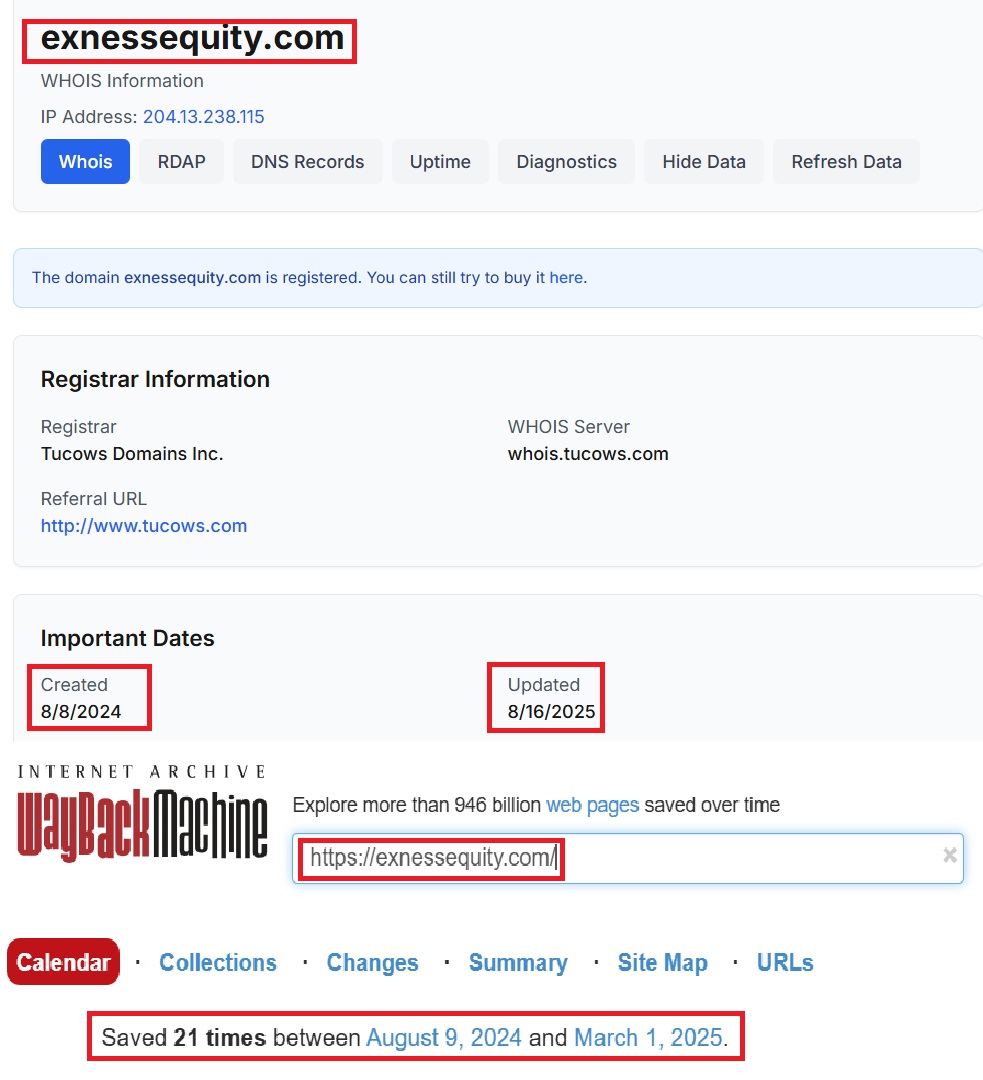The height and width of the screenshot is (1080, 983).
Task: Show the Site Map view
Action: coord(662,963)
